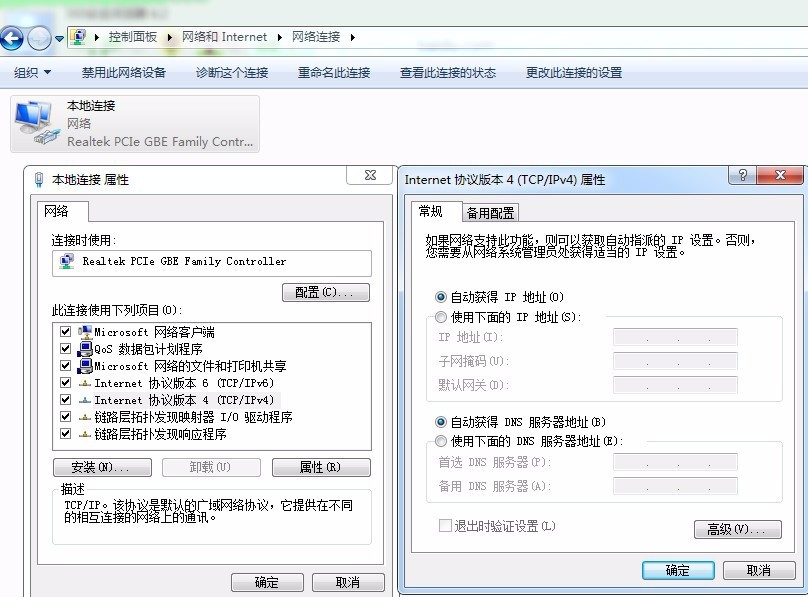Screen dimensions: 808x597
Task: Click the TCP/IPv6 protocol icon
Action: [85, 383]
